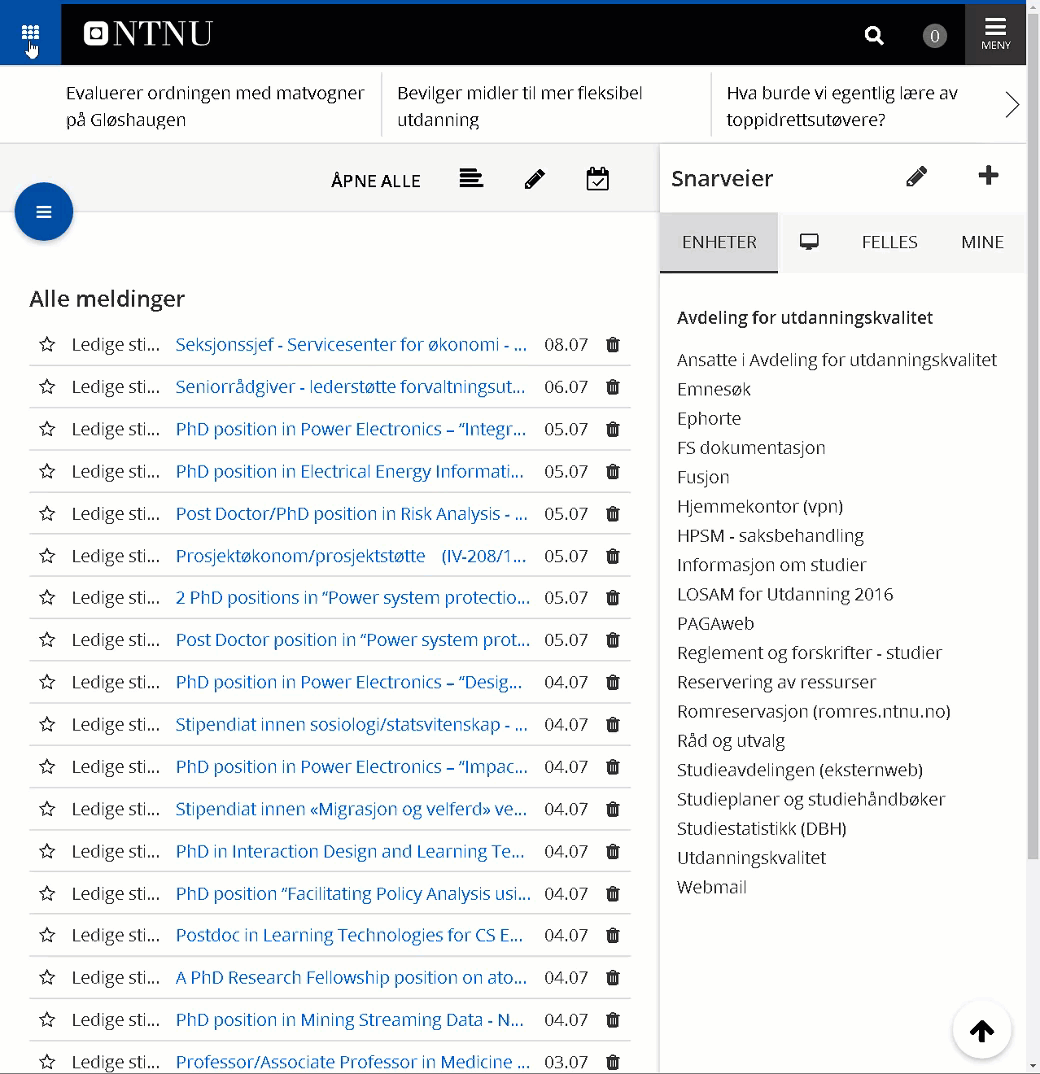1040x1074 pixels.
Task: Click ÅPNE ALLE
Action: [x=375, y=181]
